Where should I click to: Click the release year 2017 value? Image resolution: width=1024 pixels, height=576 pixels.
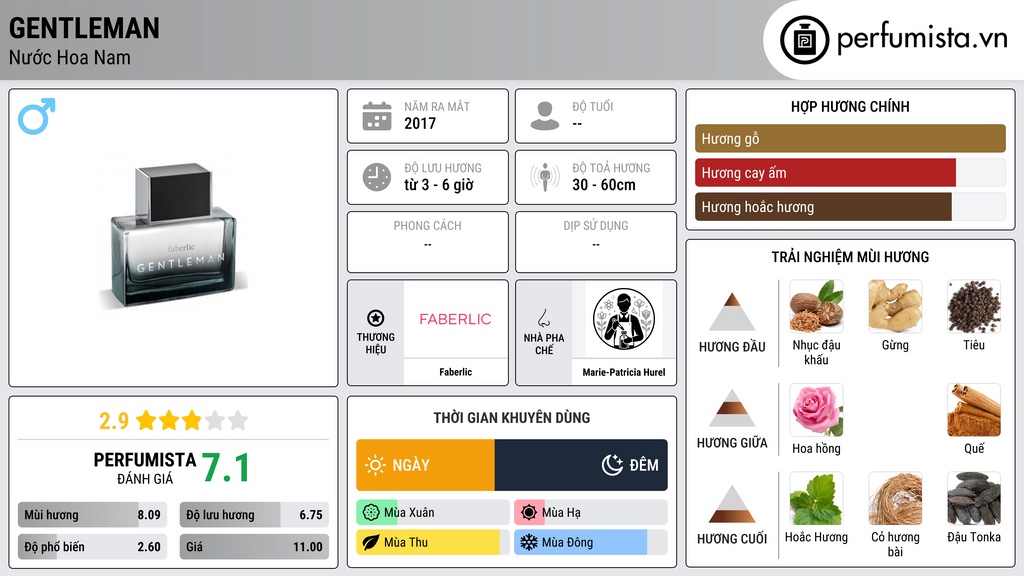coord(420,123)
